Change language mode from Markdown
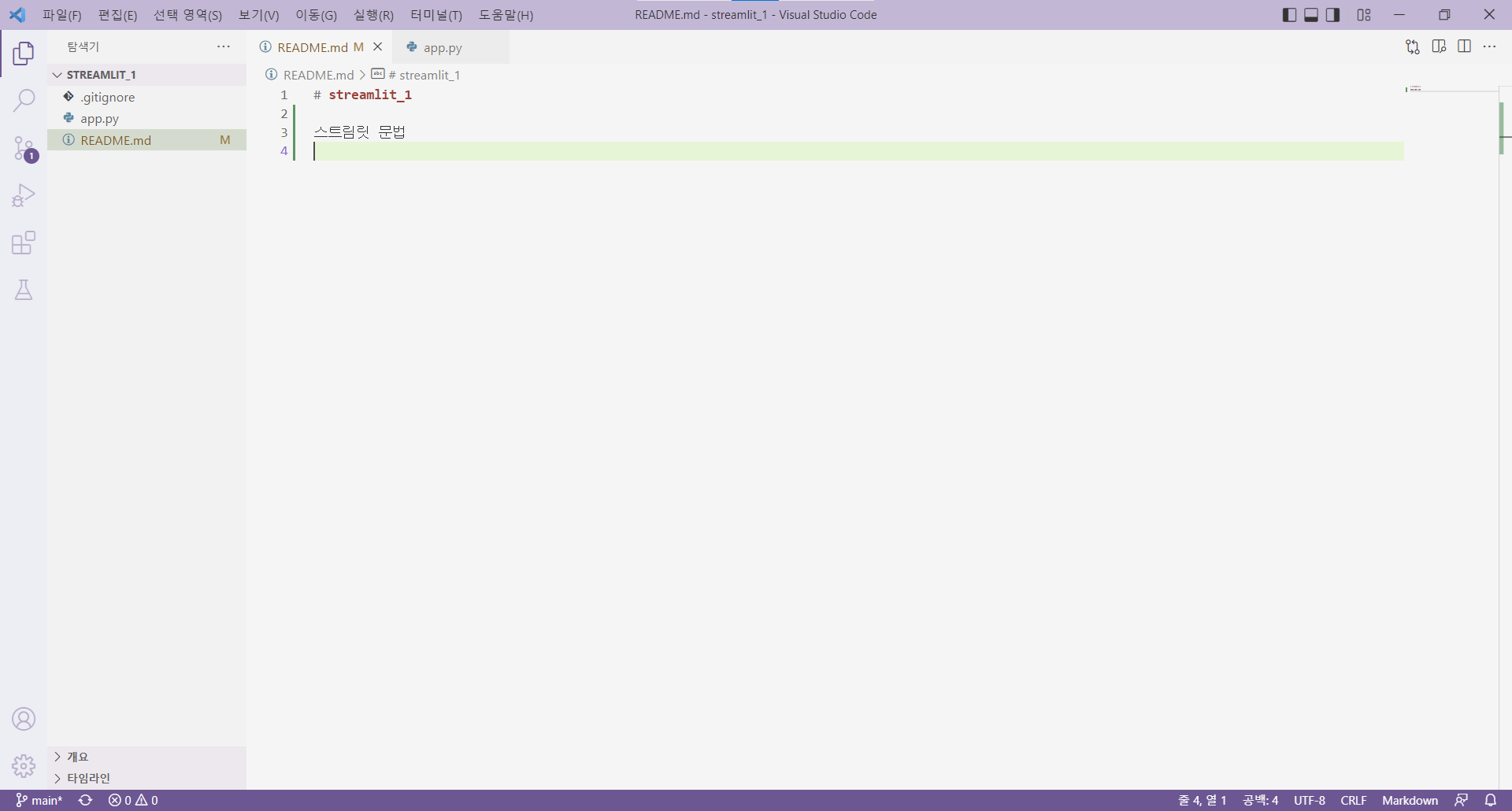Image resolution: width=1512 pixels, height=811 pixels. pos(1410,800)
